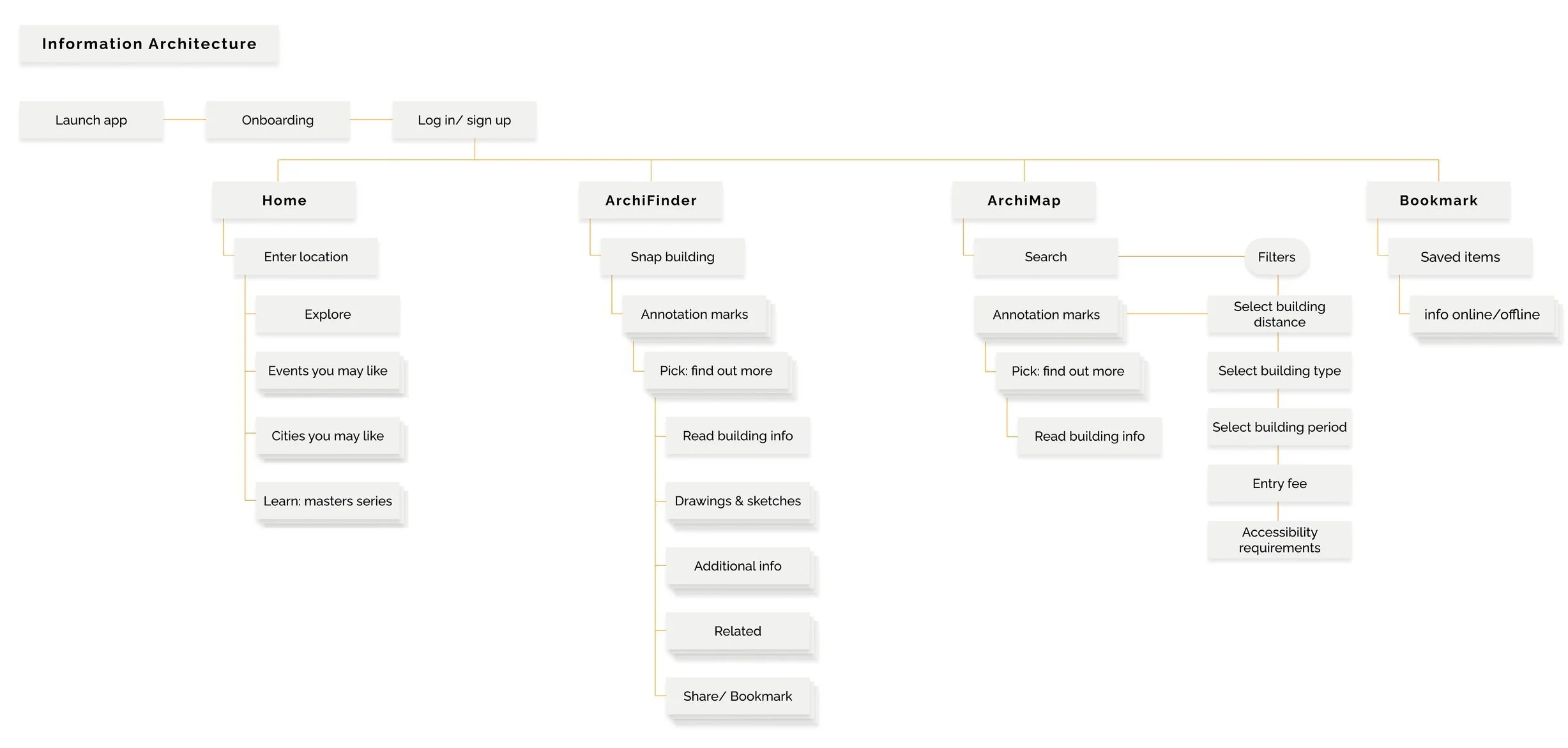Click Select building period box
Image resolution: width=1568 pixels, height=748 pixels.
[x=1279, y=427]
